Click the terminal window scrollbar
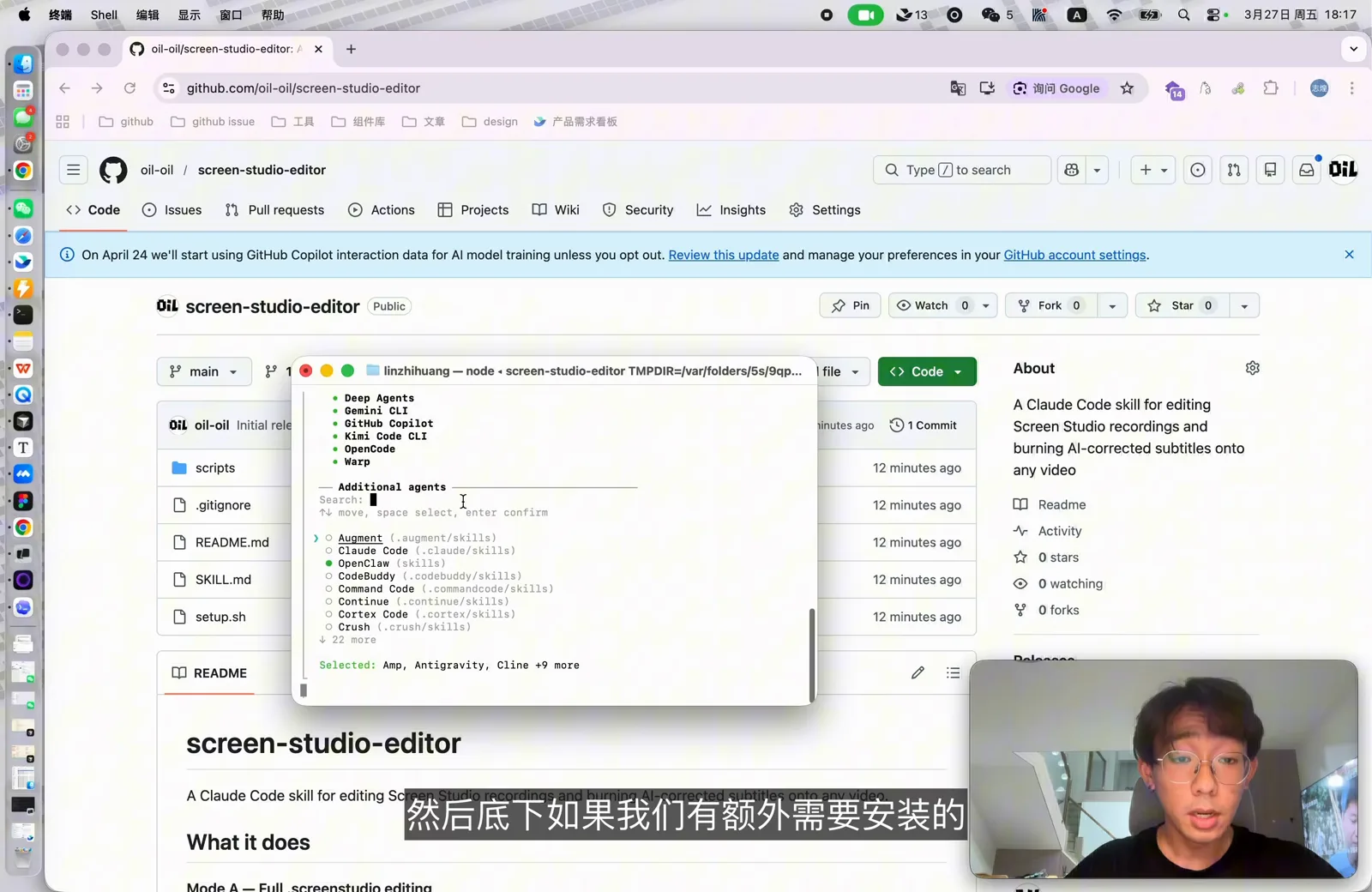Image resolution: width=1372 pixels, height=892 pixels. click(x=812, y=654)
